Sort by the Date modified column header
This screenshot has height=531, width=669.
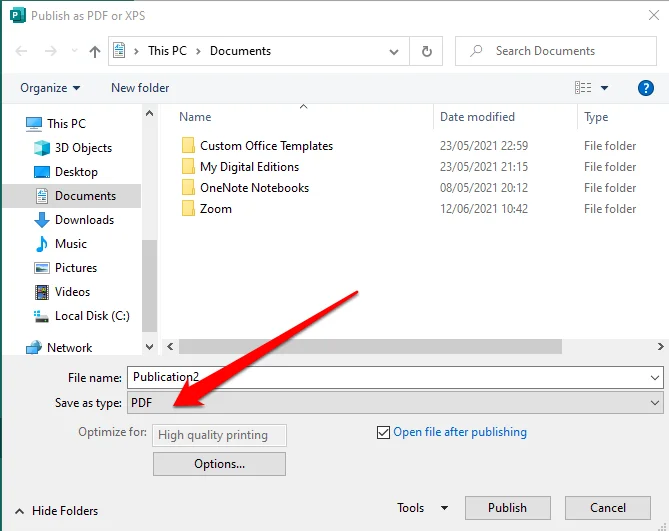pyautogui.click(x=477, y=117)
